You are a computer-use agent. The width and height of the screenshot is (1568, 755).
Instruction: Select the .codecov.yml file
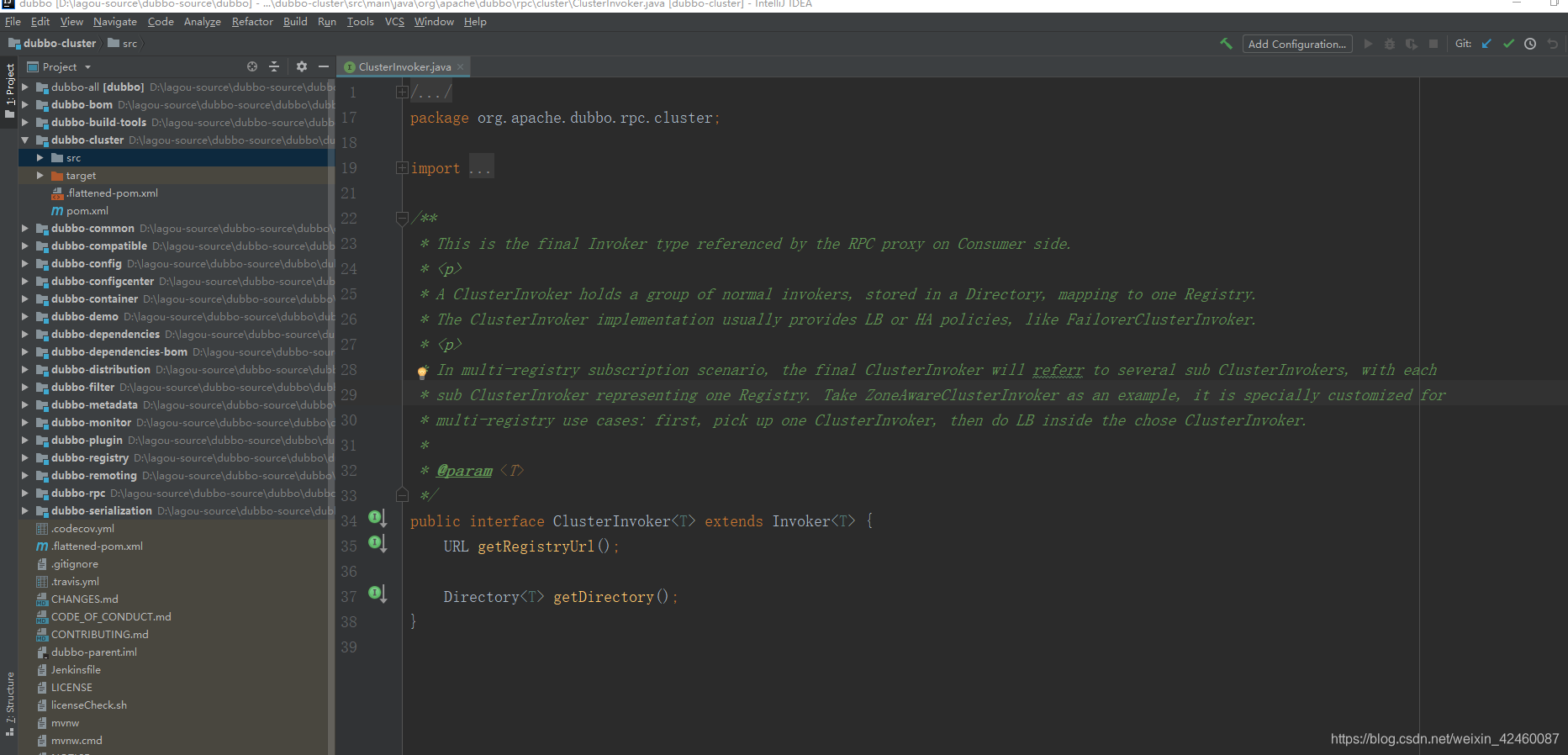[x=82, y=529]
